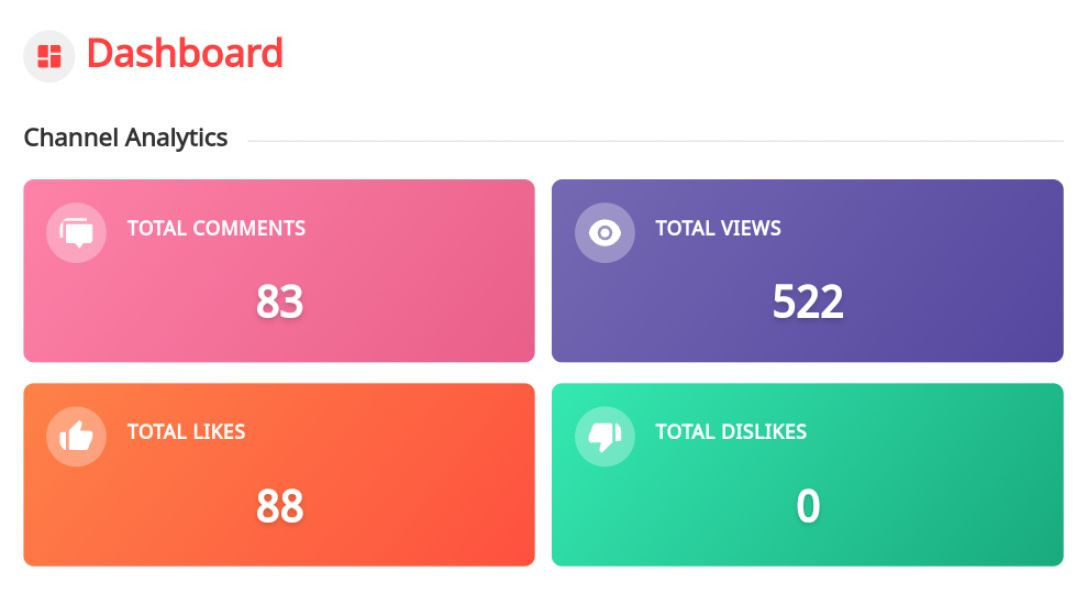Select the thumbs-up icon on Total Likes
The image size is (1076, 604).
tap(75, 436)
